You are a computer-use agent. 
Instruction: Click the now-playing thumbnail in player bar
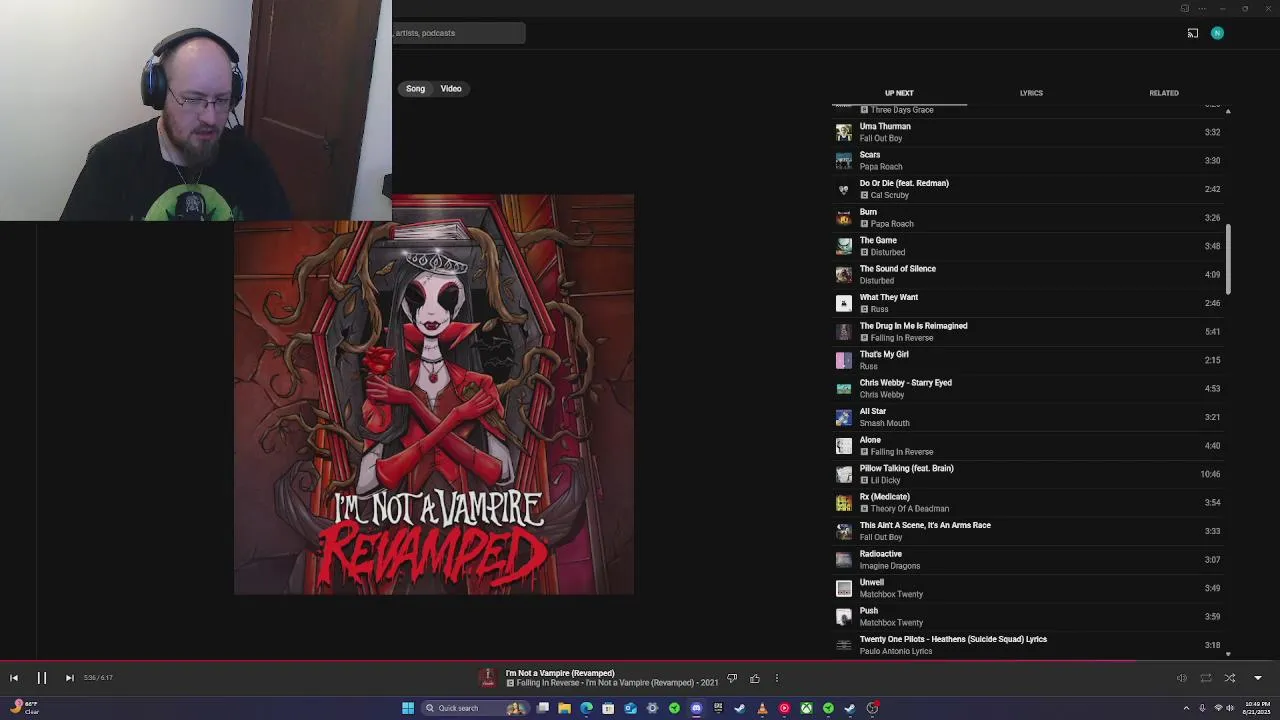point(488,678)
